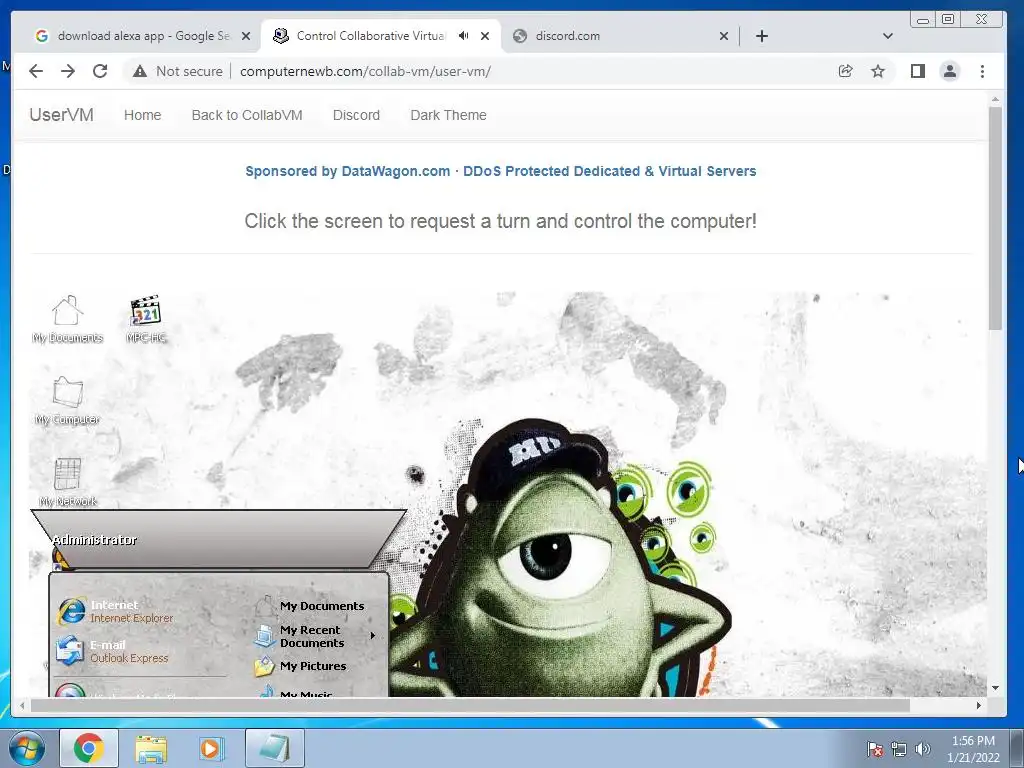This screenshot has height=768, width=1024.
Task: Open Chrome's three-dot menu
Action: (982, 71)
